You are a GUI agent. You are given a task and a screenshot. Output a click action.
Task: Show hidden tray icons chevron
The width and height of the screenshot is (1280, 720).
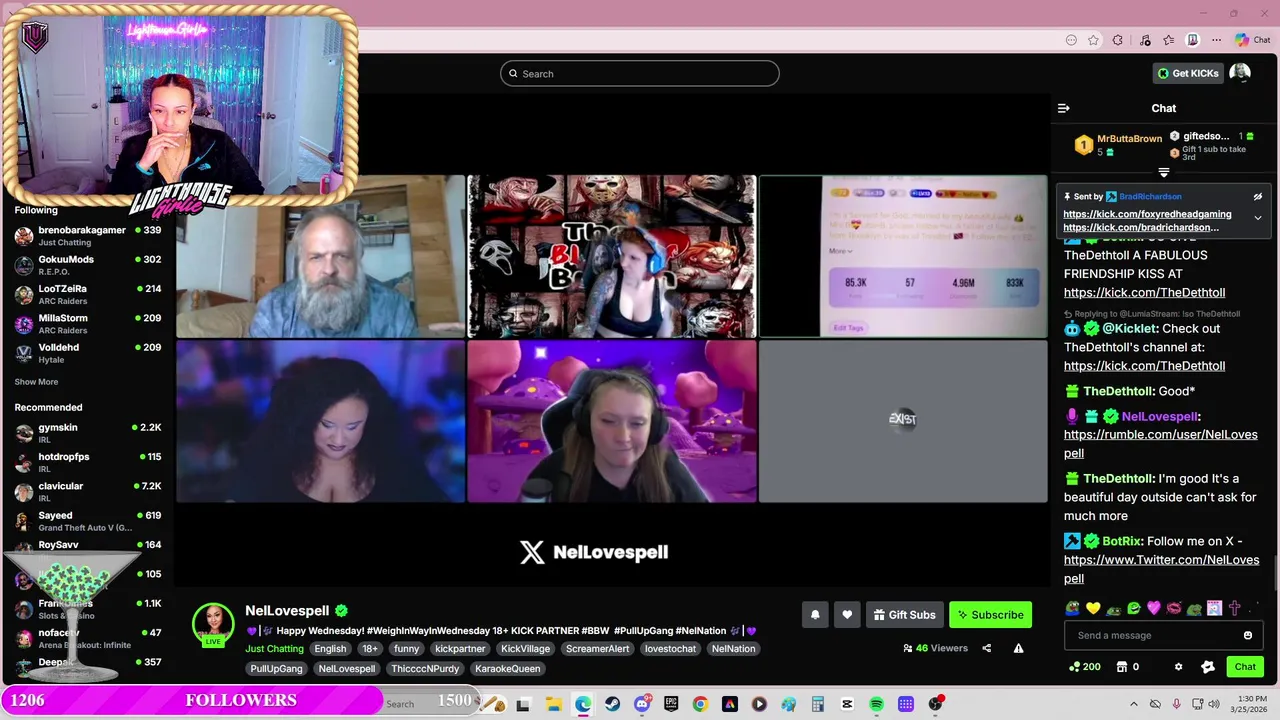pos(1133,704)
